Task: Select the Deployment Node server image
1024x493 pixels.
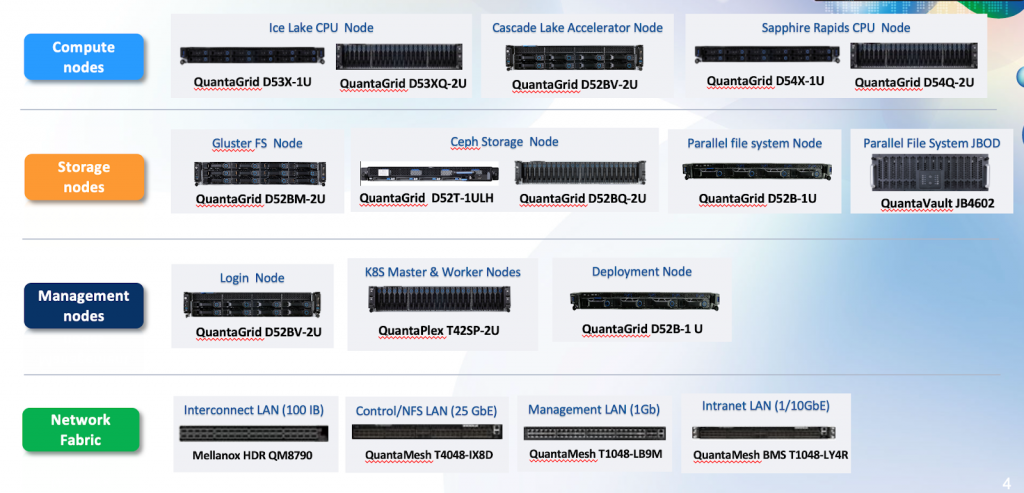Action: point(645,301)
